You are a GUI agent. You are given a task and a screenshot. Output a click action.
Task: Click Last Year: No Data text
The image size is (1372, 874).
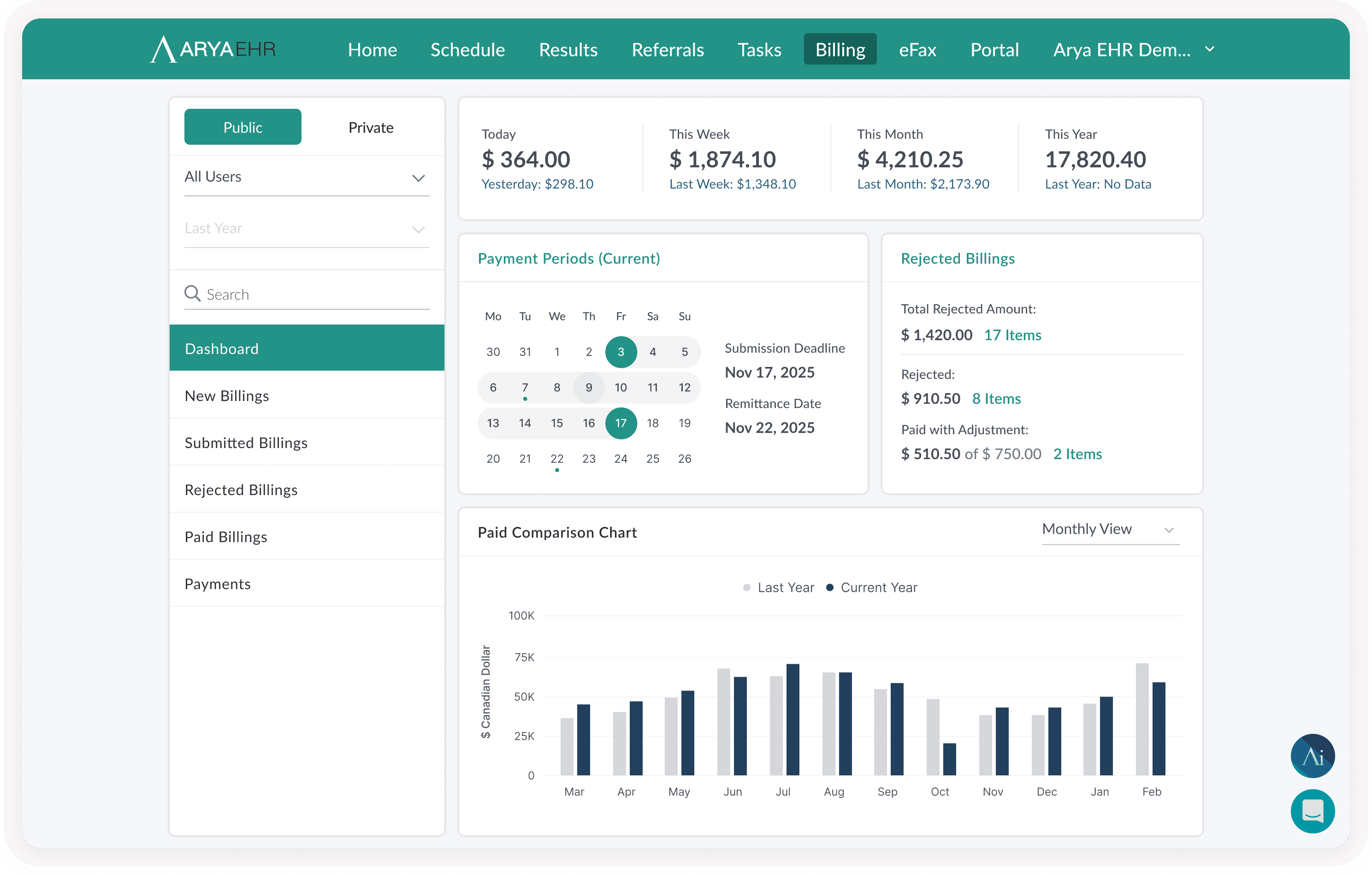point(1098,184)
